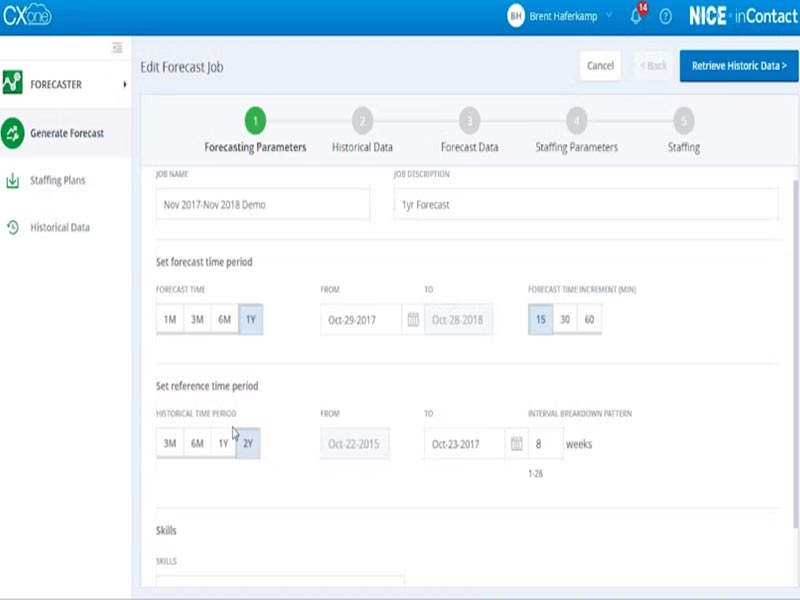Expand the Brent Haferkamp user dropdown

[609, 16]
